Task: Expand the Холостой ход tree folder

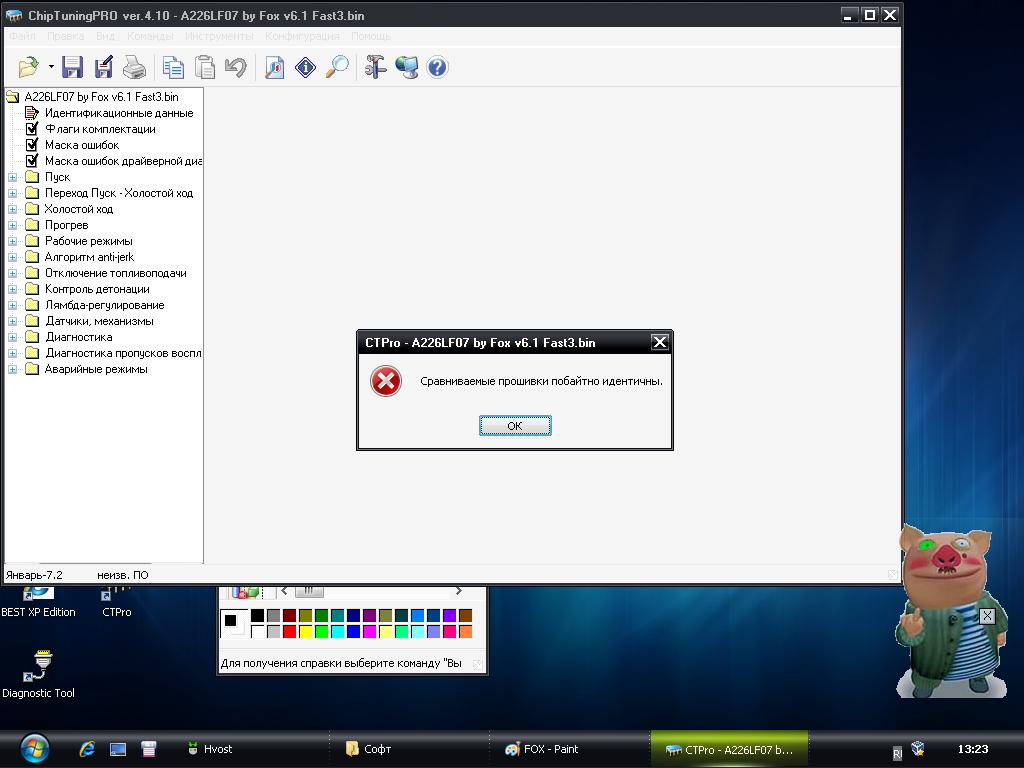Action: point(13,209)
